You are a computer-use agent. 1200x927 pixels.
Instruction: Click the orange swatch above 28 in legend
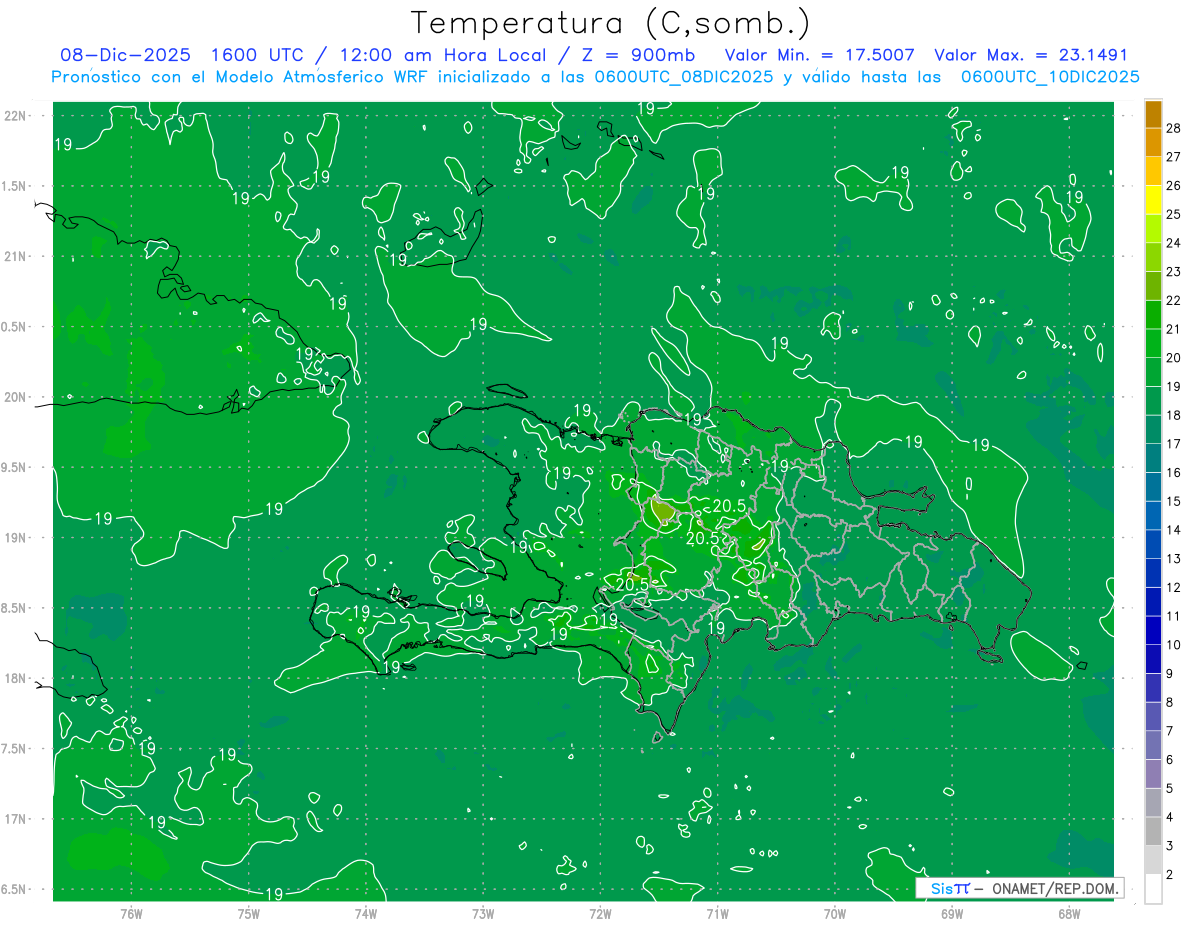pyautogui.click(x=1153, y=115)
